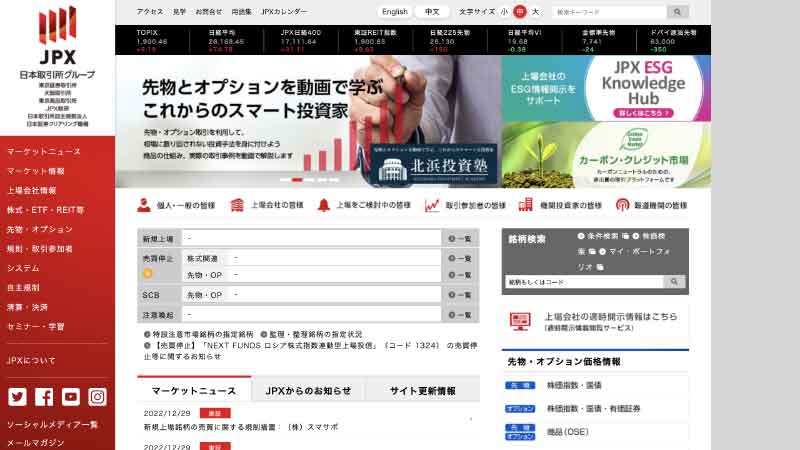The width and height of the screenshot is (800, 450).
Task: Open 一覧 list for 注意喚起 row
Action: coord(460,315)
